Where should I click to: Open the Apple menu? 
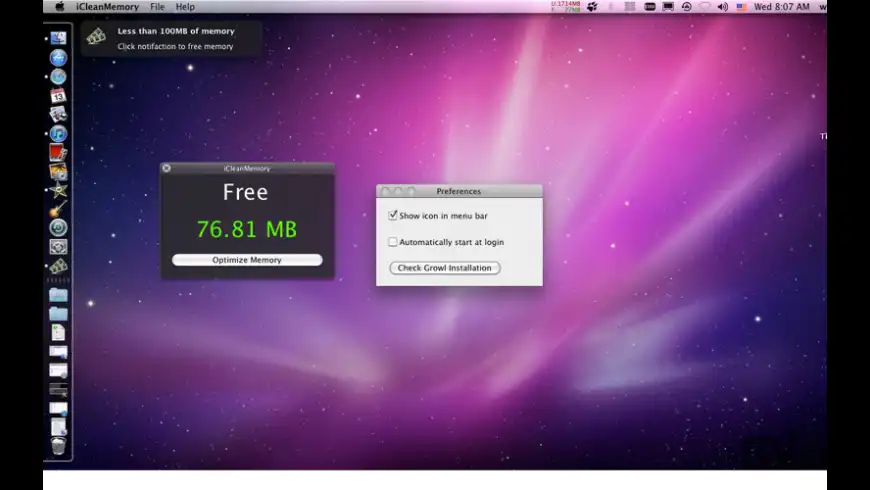pos(59,7)
